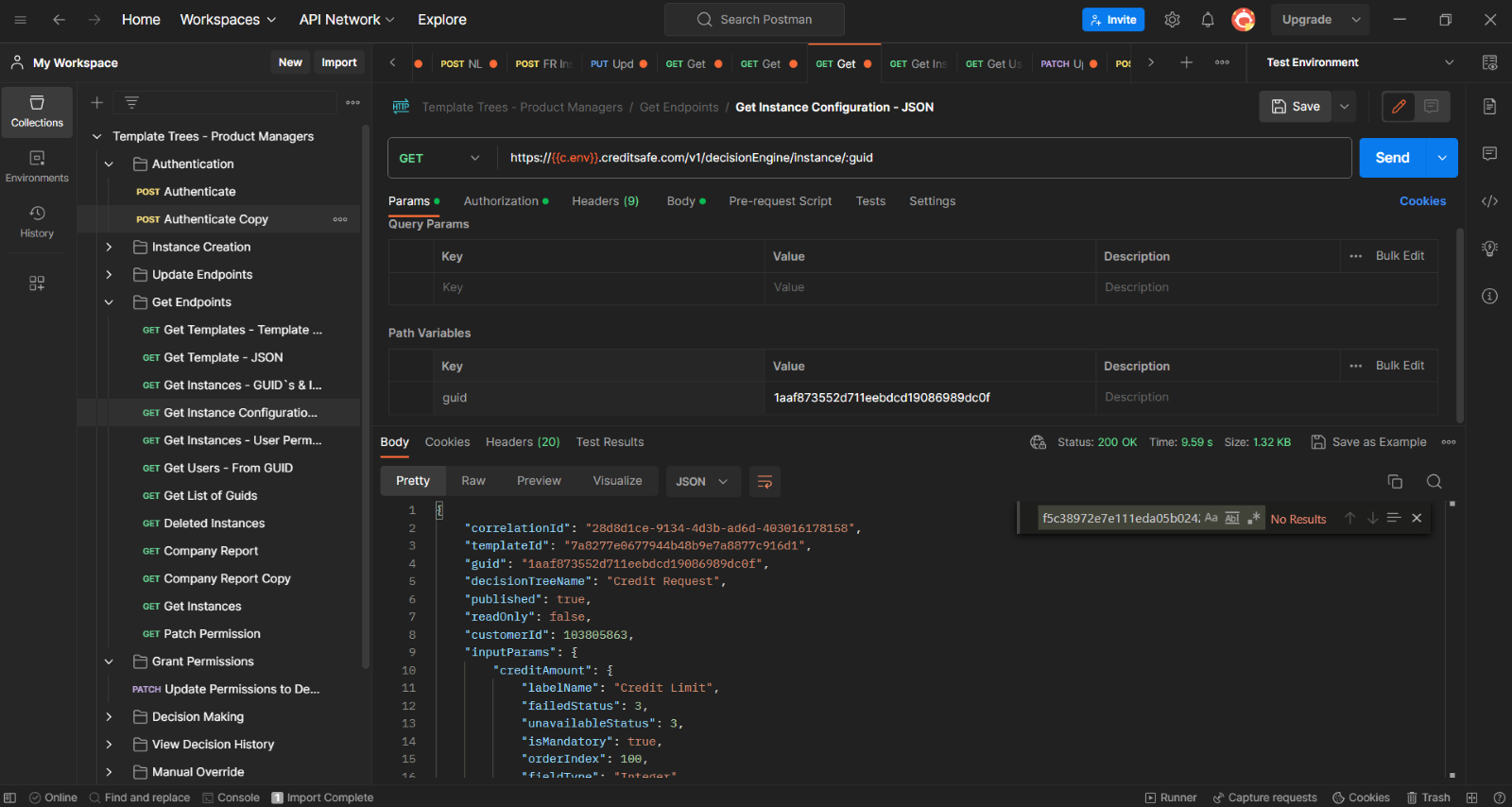Expand the Instance Creation folder

tap(110, 248)
